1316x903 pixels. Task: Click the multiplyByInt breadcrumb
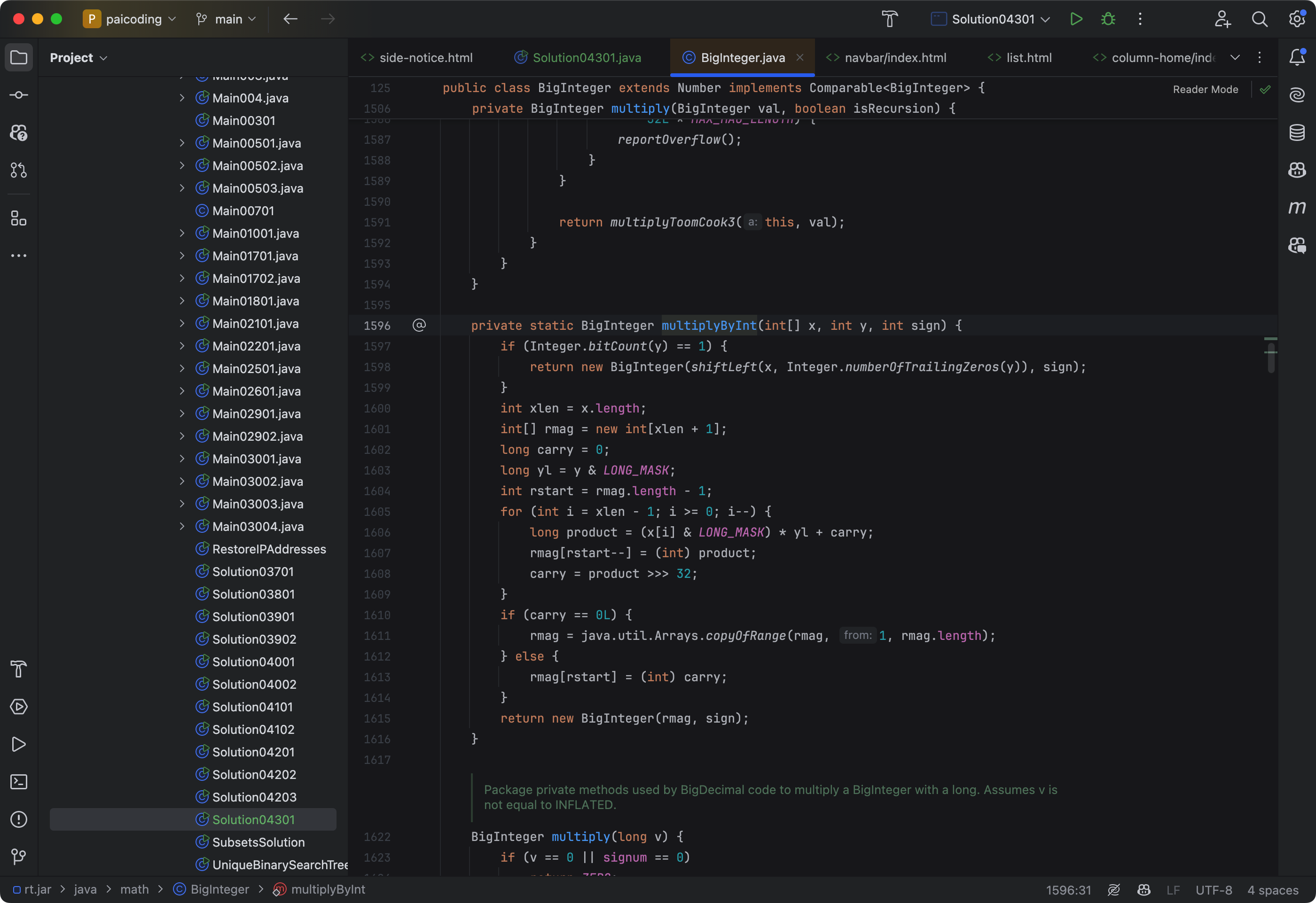(x=320, y=889)
